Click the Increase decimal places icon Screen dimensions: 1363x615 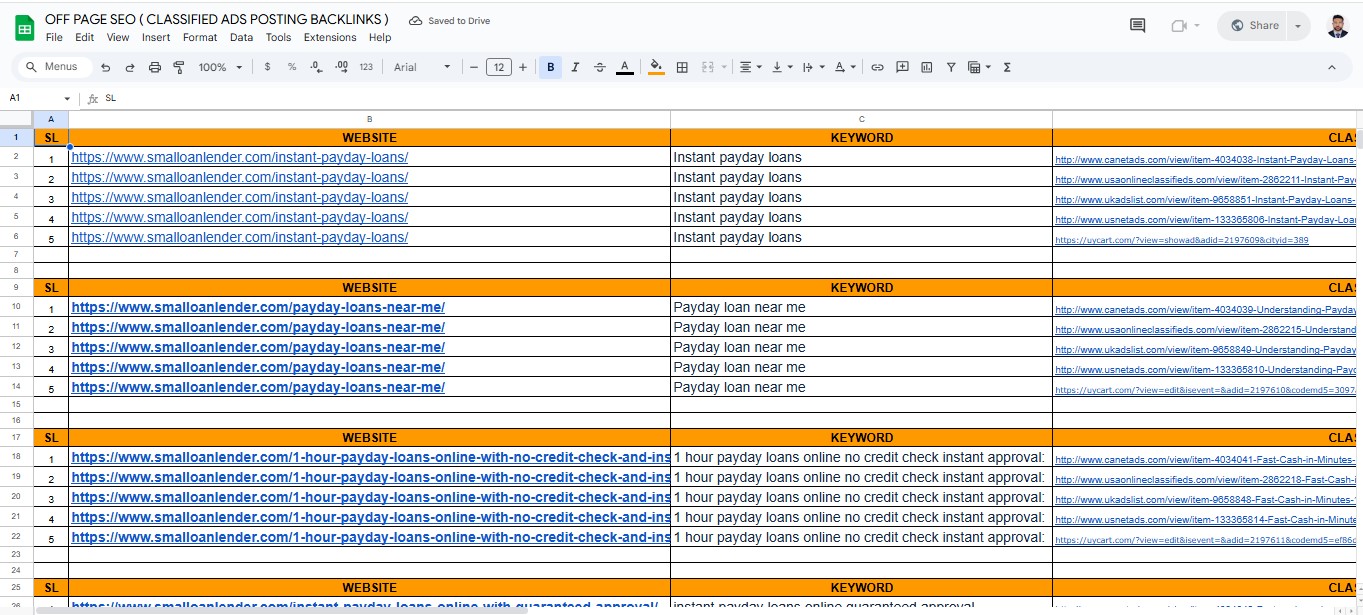[342, 67]
